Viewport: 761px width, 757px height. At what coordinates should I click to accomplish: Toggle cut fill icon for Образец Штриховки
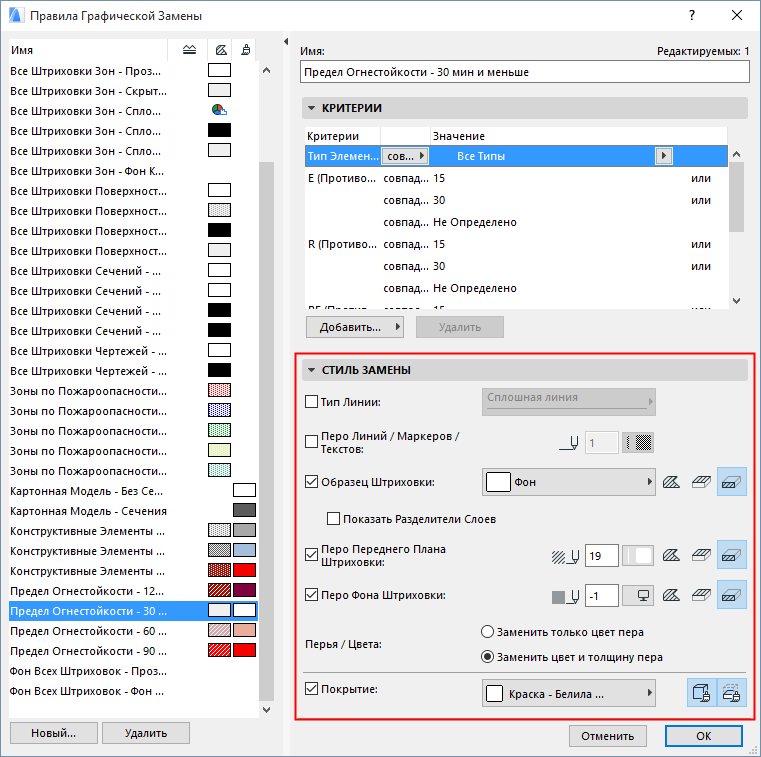[x=731, y=482]
